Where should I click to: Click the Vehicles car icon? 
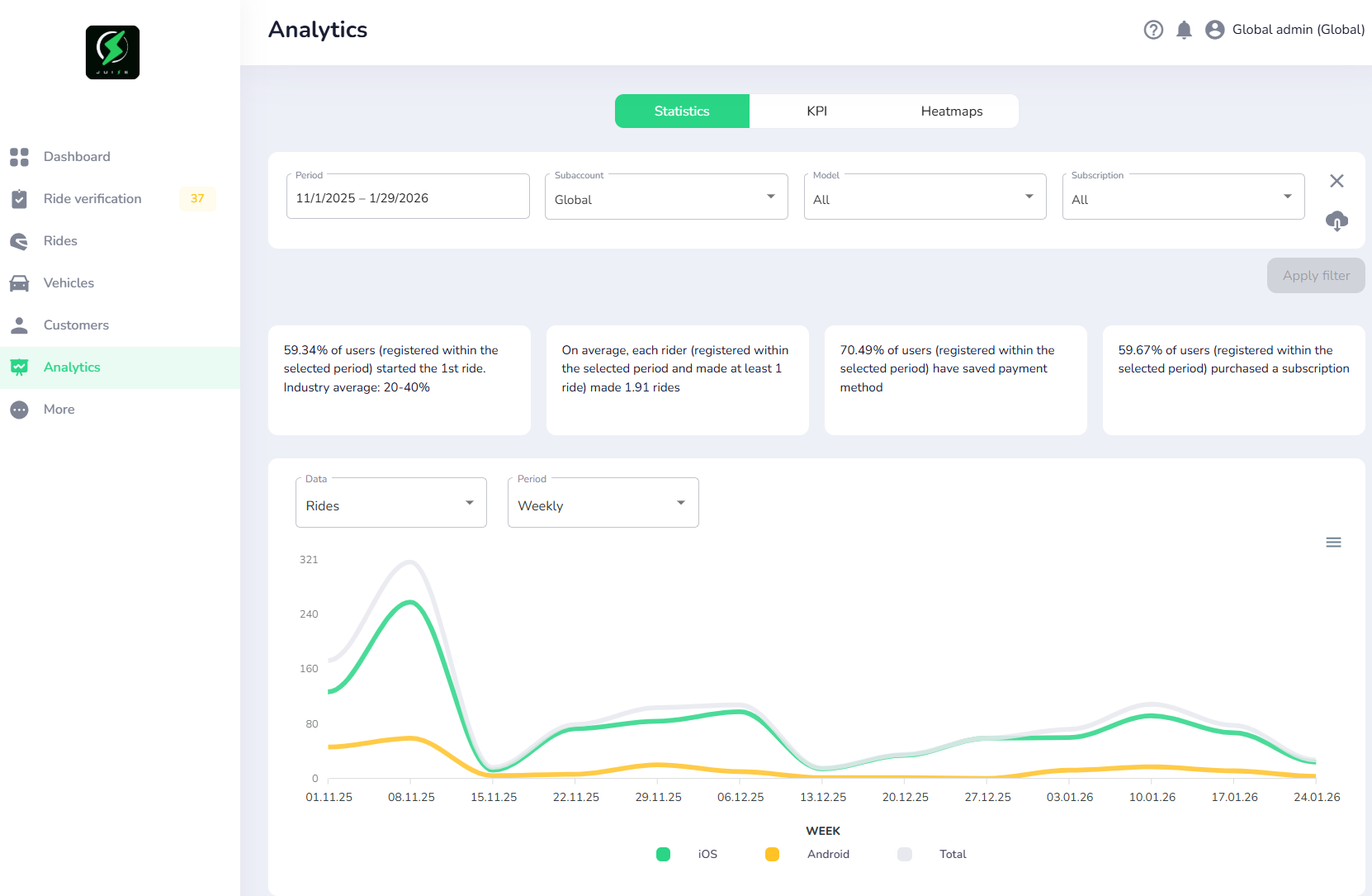click(19, 283)
